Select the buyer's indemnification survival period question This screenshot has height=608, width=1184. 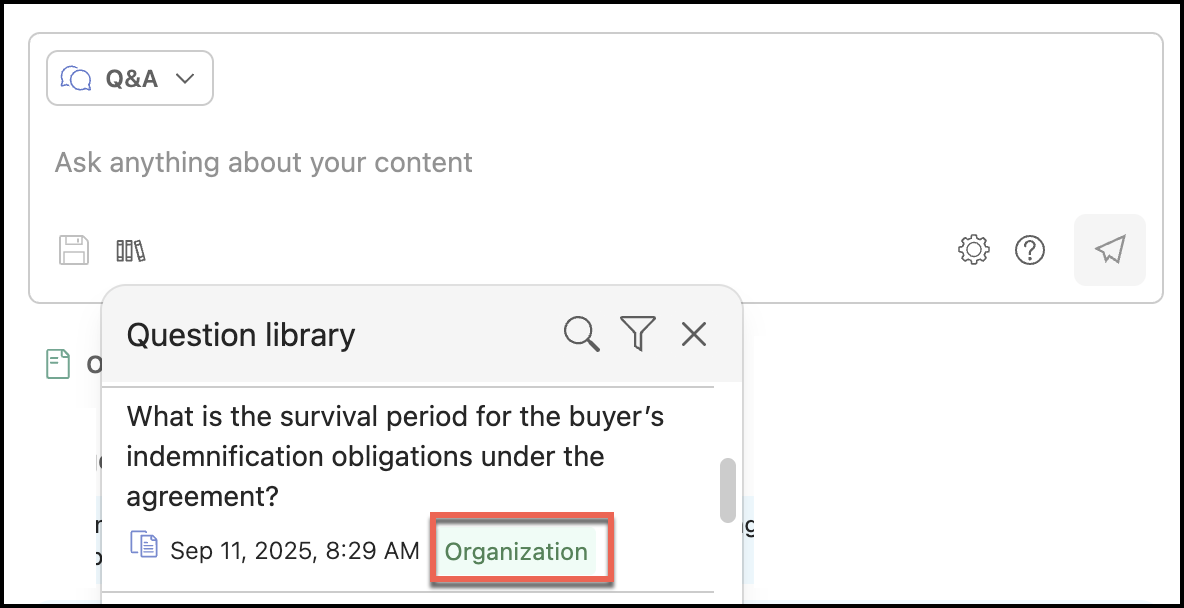click(395, 456)
